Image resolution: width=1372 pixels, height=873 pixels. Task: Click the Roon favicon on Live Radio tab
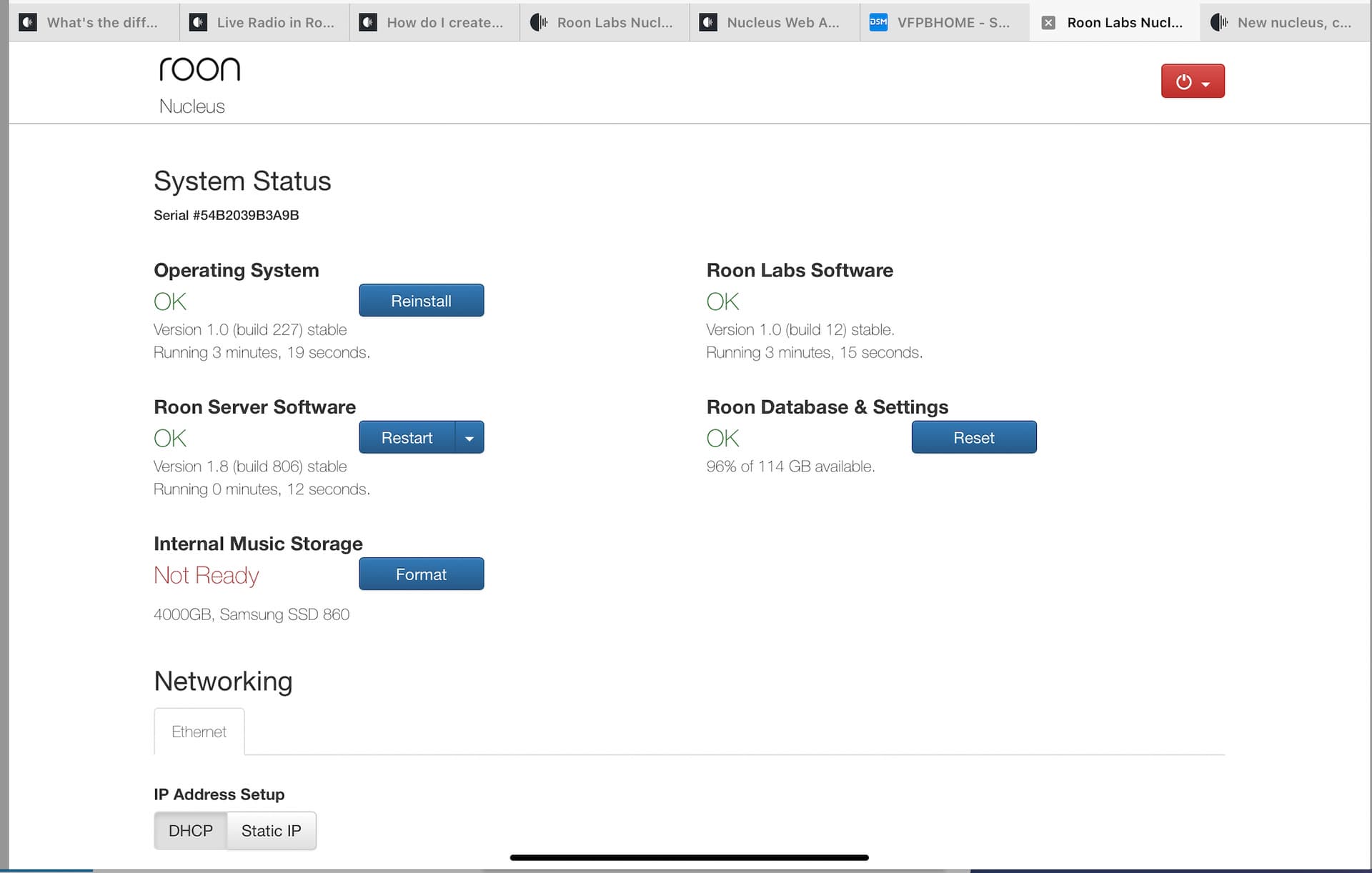click(198, 22)
